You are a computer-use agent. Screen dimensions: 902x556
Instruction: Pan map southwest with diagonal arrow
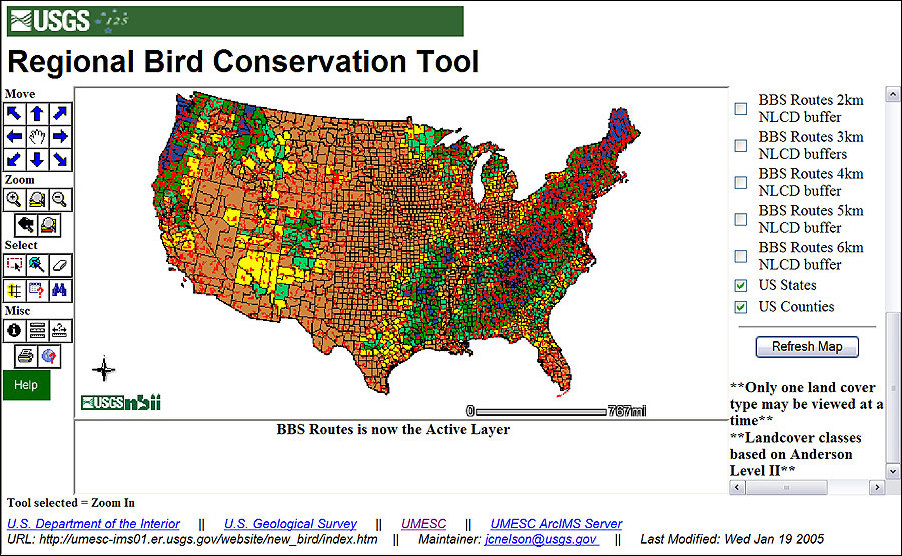point(14,159)
